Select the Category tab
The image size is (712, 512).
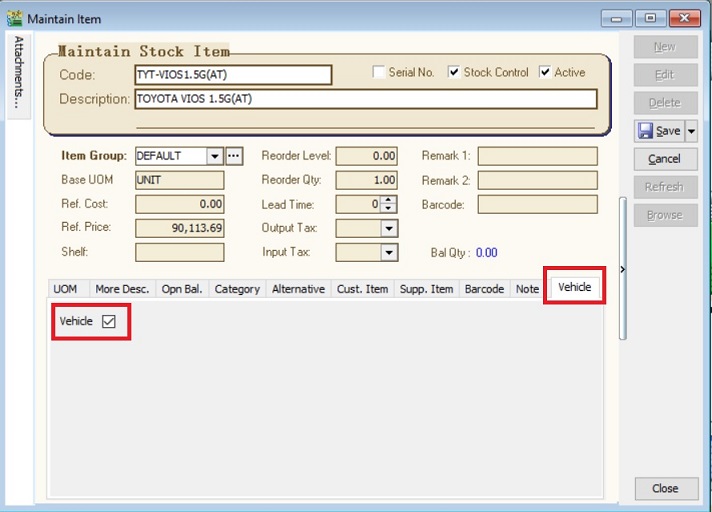click(x=237, y=289)
